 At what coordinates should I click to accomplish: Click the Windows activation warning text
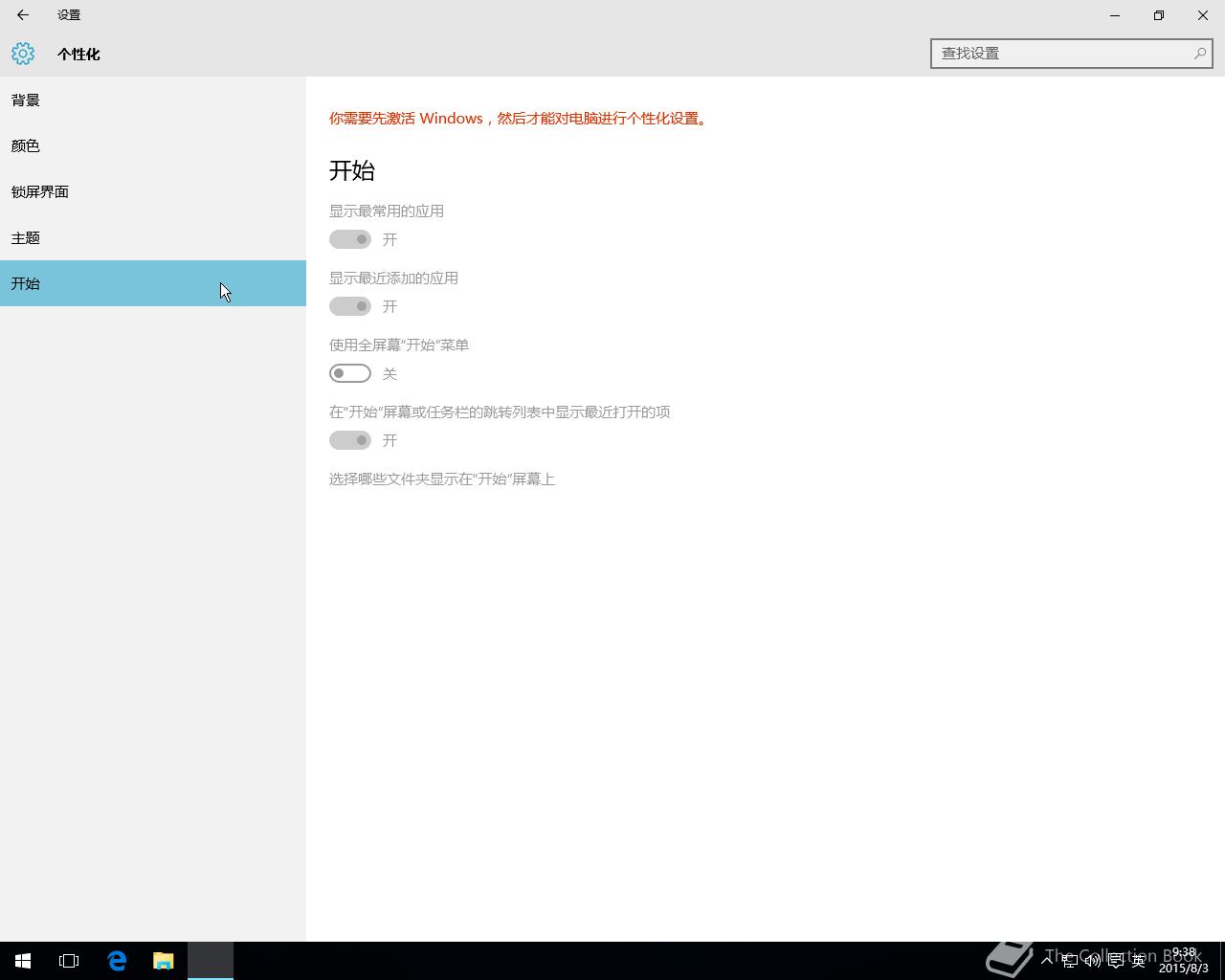pyautogui.click(x=519, y=119)
